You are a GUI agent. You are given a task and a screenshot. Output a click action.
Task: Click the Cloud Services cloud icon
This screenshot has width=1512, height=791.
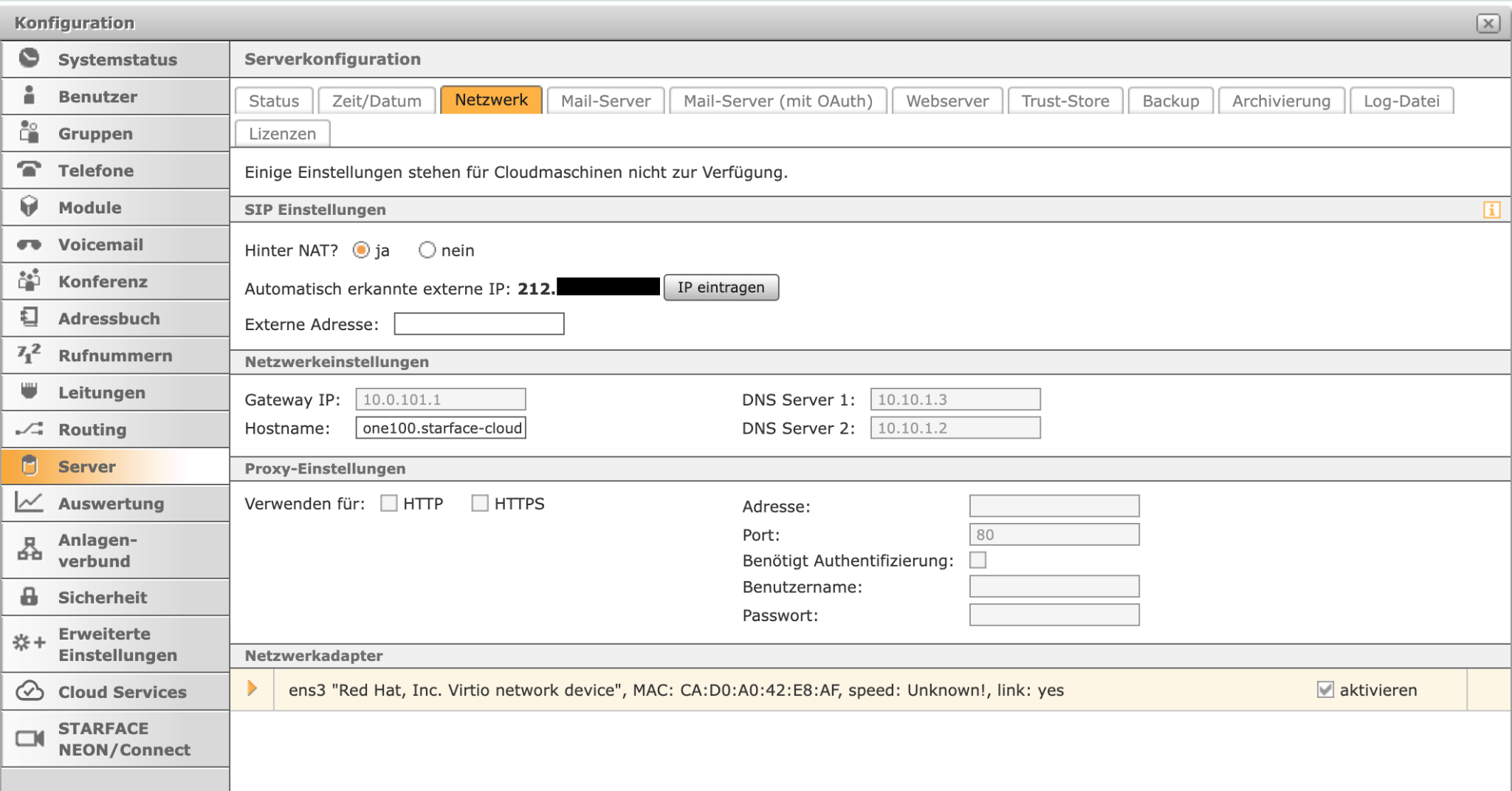30,691
